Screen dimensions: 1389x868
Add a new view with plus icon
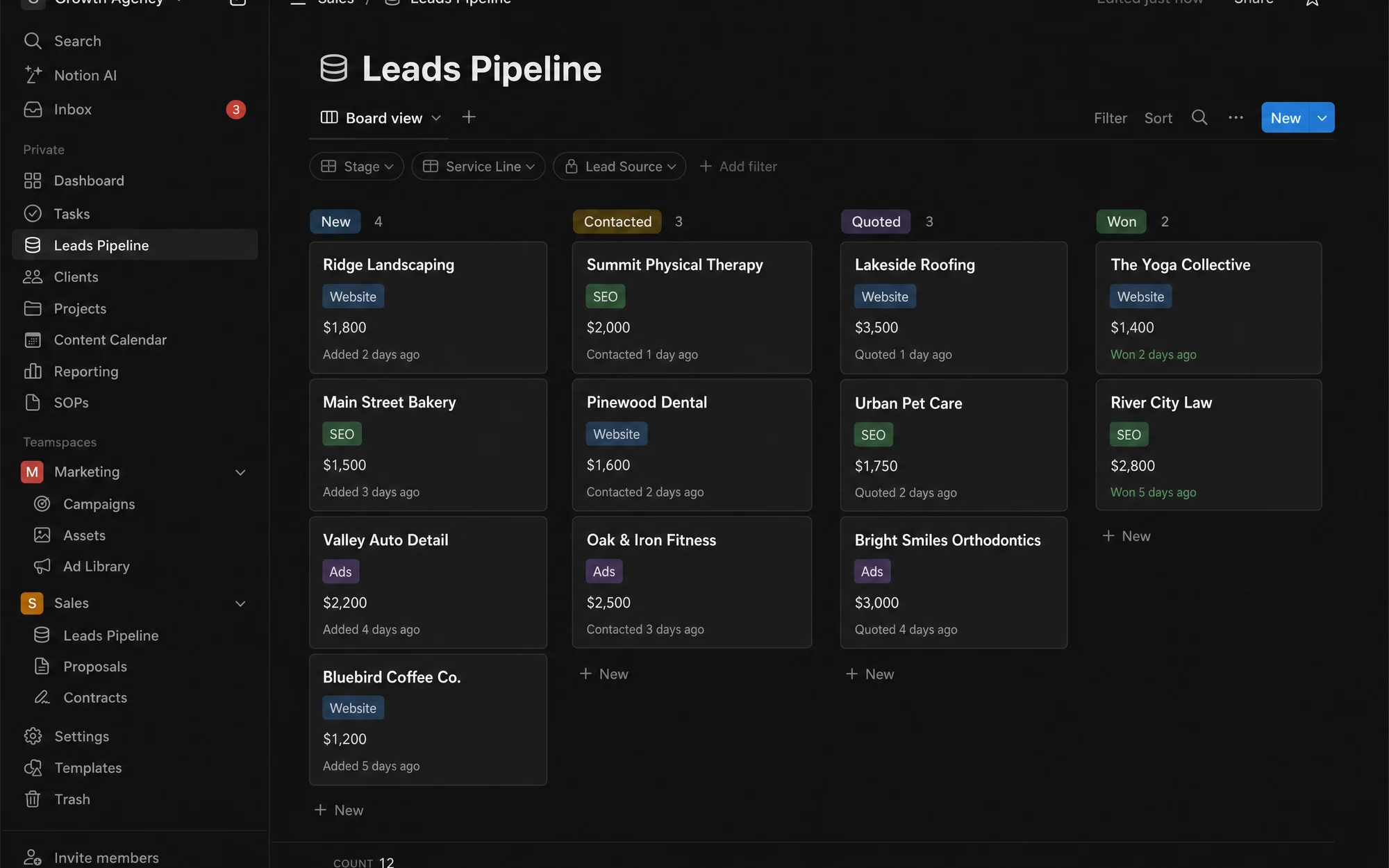[469, 117]
